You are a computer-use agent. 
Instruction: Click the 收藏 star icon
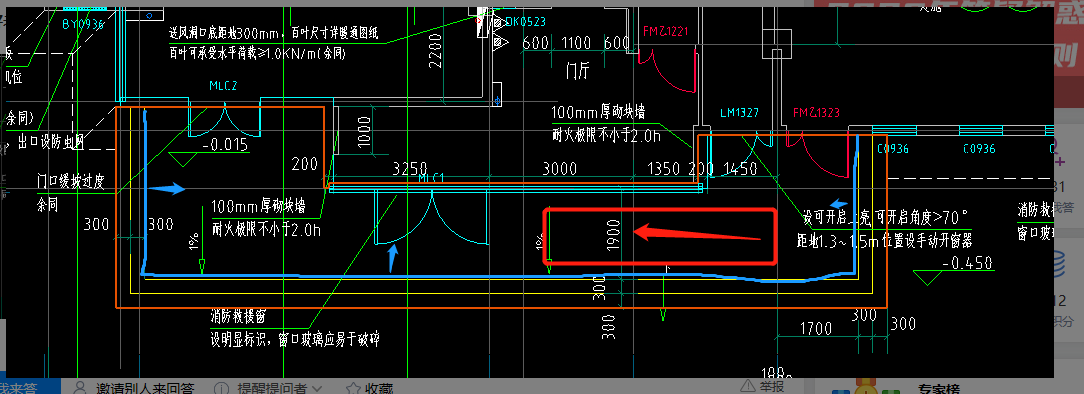point(353,388)
